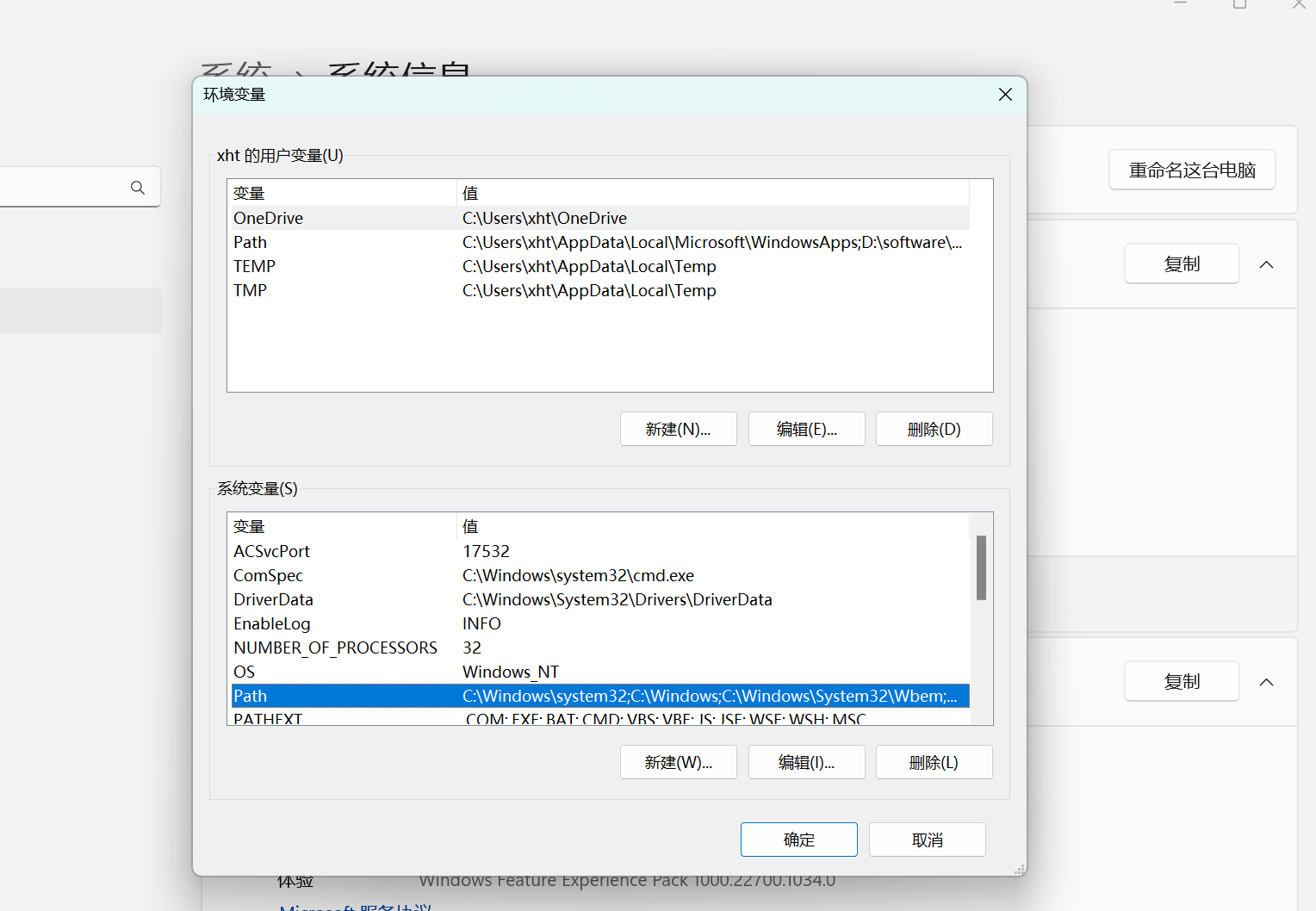This screenshot has width=1316, height=911.
Task: Click the upper 复制 button
Action: tap(1181, 263)
